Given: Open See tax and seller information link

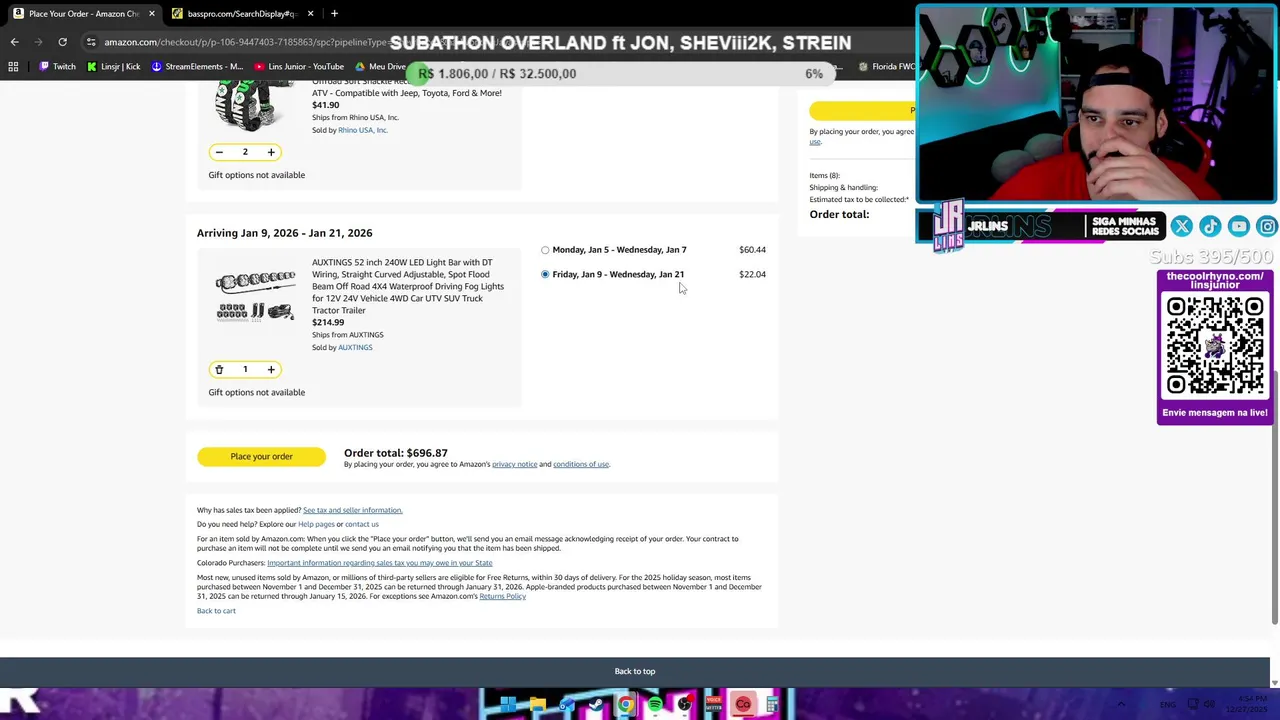Looking at the screenshot, I should pyautogui.click(x=352, y=510).
